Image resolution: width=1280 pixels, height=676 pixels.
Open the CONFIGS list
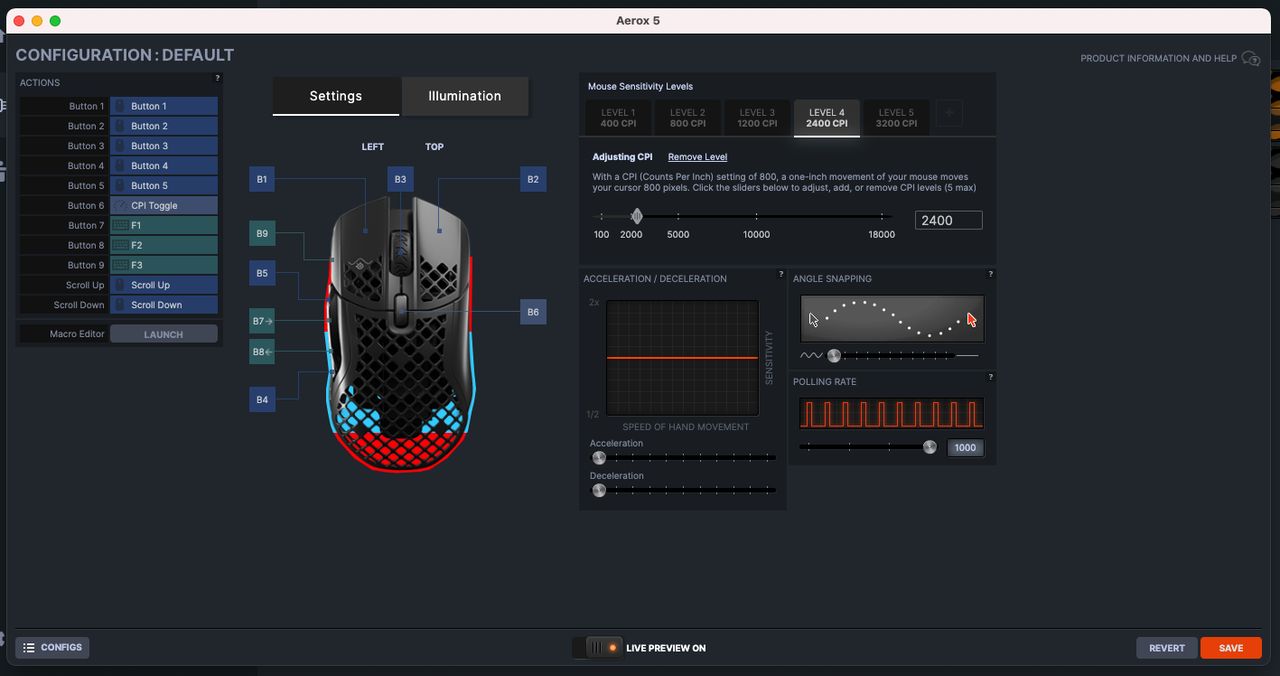(52, 648)
